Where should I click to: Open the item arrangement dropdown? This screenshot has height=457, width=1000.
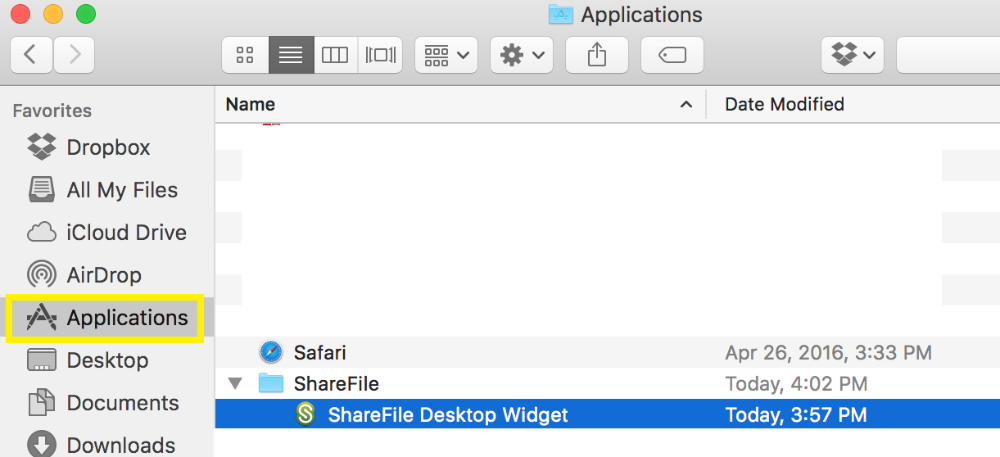coord(446,55)
